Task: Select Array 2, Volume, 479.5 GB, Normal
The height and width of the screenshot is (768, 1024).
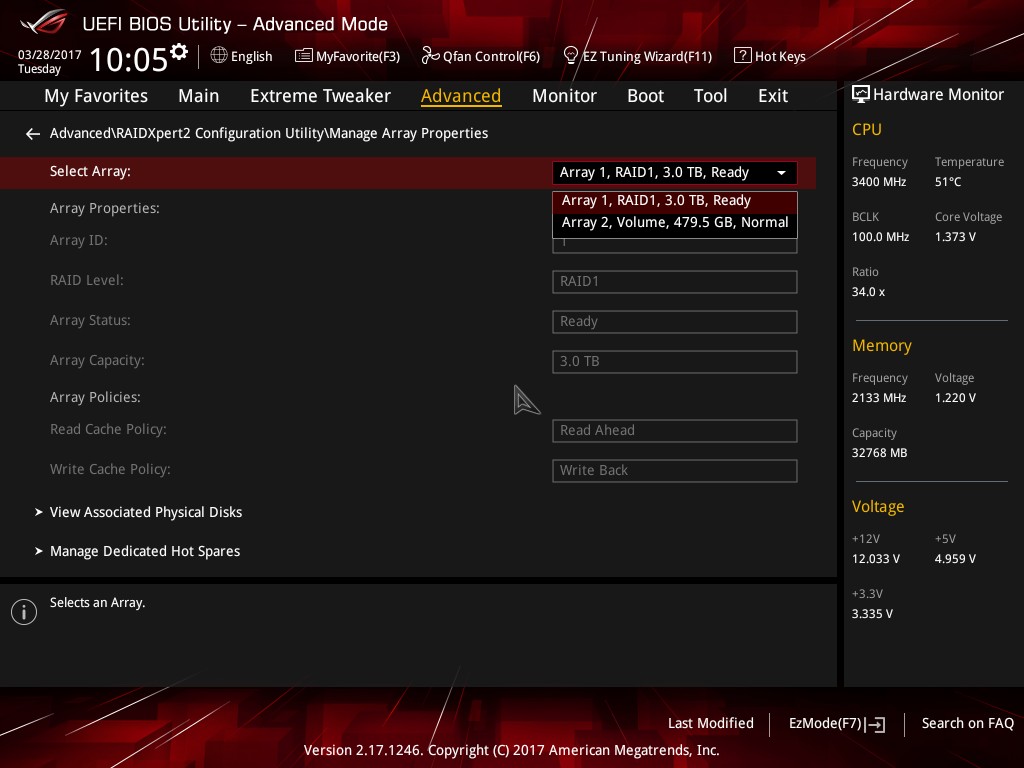Action: (x=675, y=222)
